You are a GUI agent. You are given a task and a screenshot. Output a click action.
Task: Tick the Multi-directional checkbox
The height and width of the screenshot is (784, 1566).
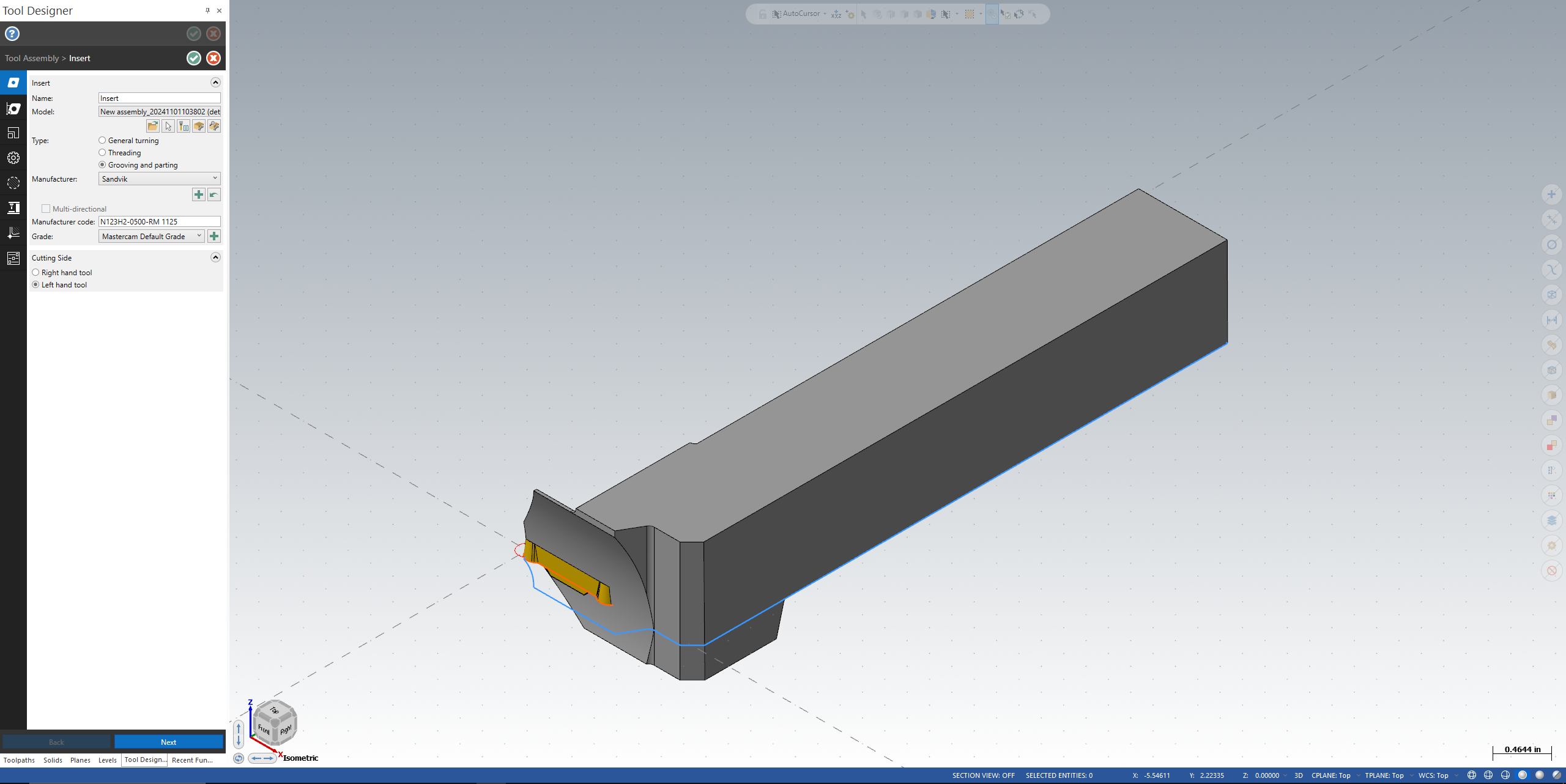click(x=46, y=209)
